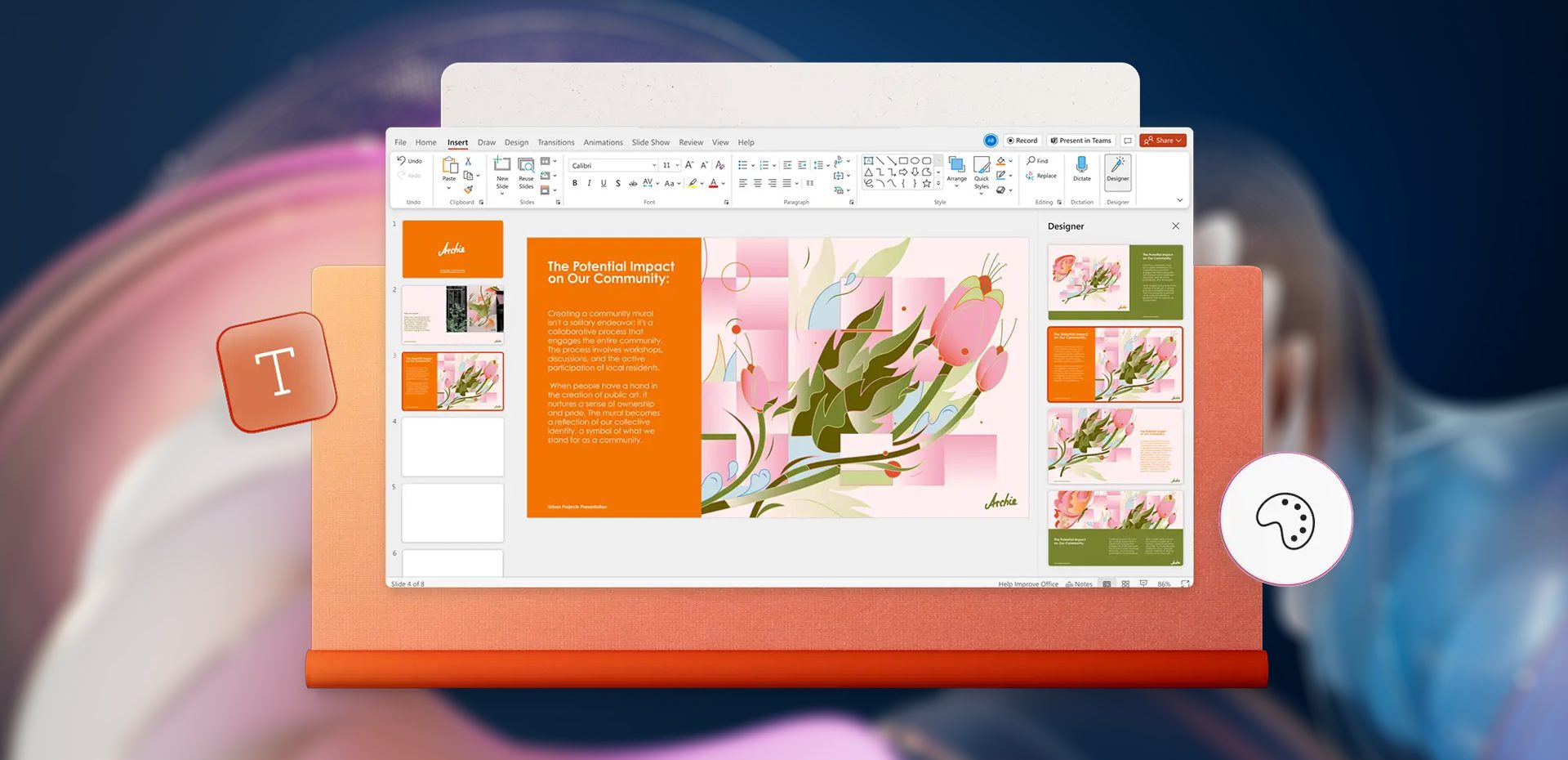Decrease font size with smaller A
This screenshot has height=760, width=1568.
click(704, 165)
